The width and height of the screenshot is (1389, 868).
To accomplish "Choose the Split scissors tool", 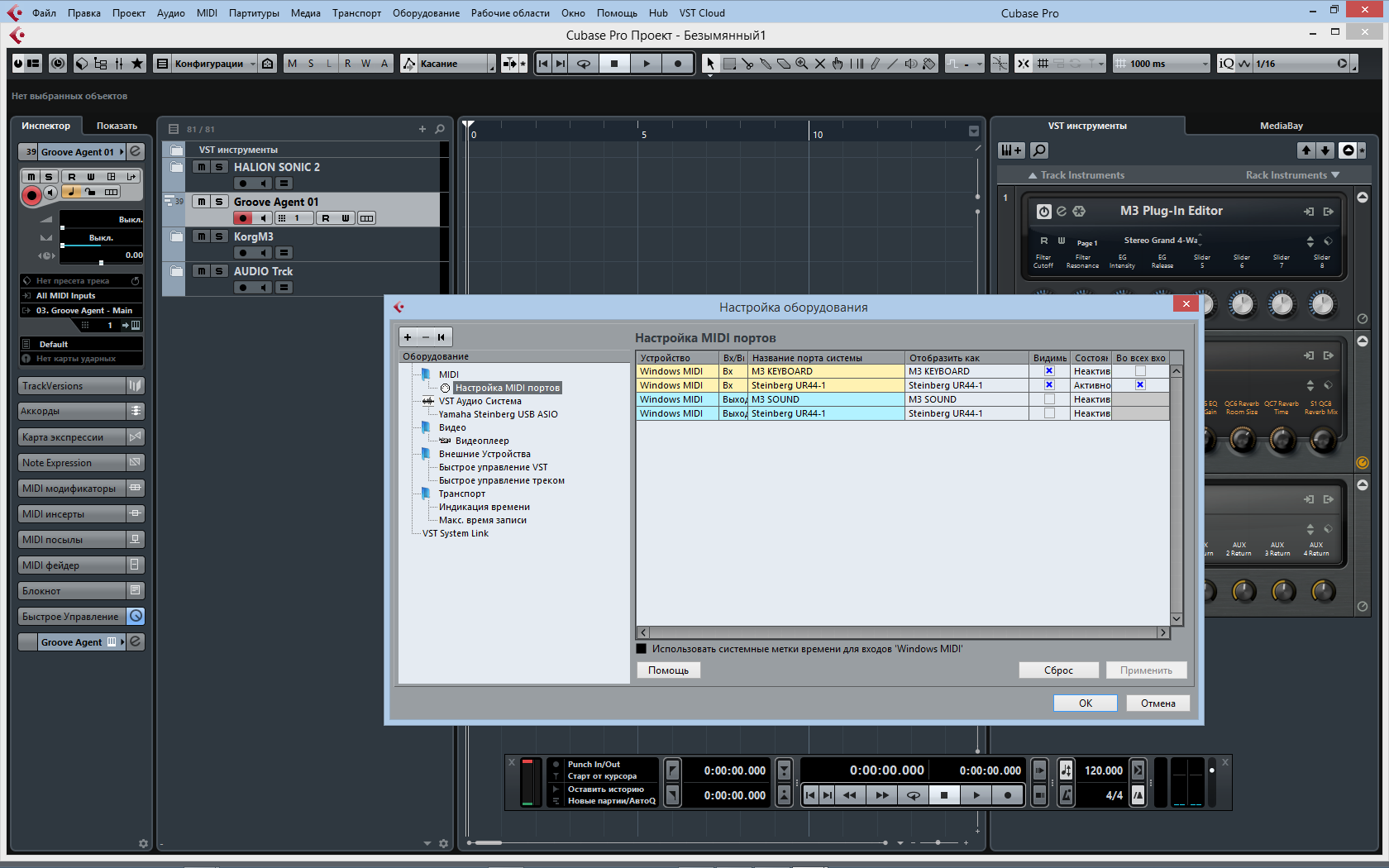I will 747,64.
